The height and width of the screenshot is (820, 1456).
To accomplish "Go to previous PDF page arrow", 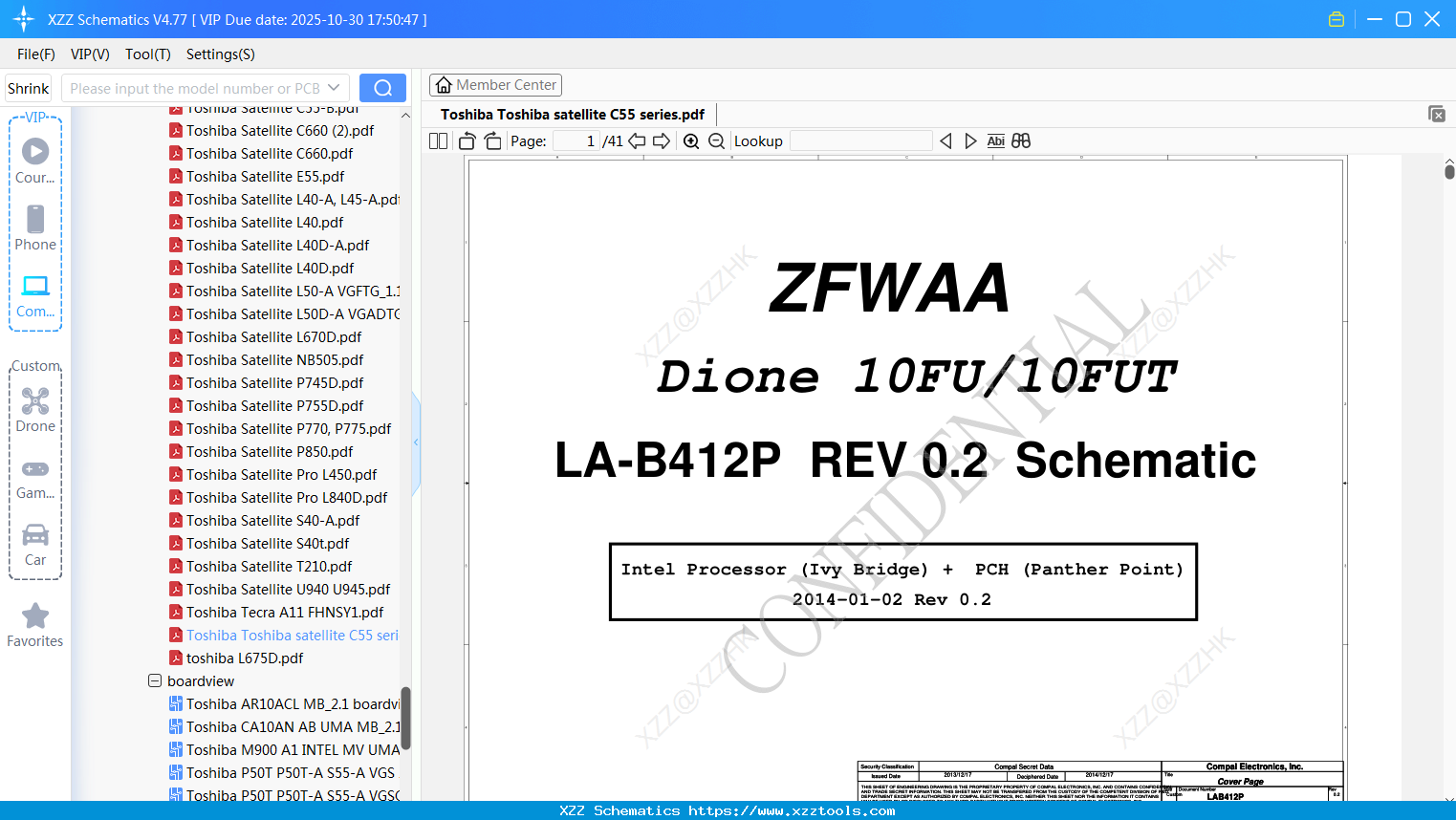I will (x=637, y=141).
